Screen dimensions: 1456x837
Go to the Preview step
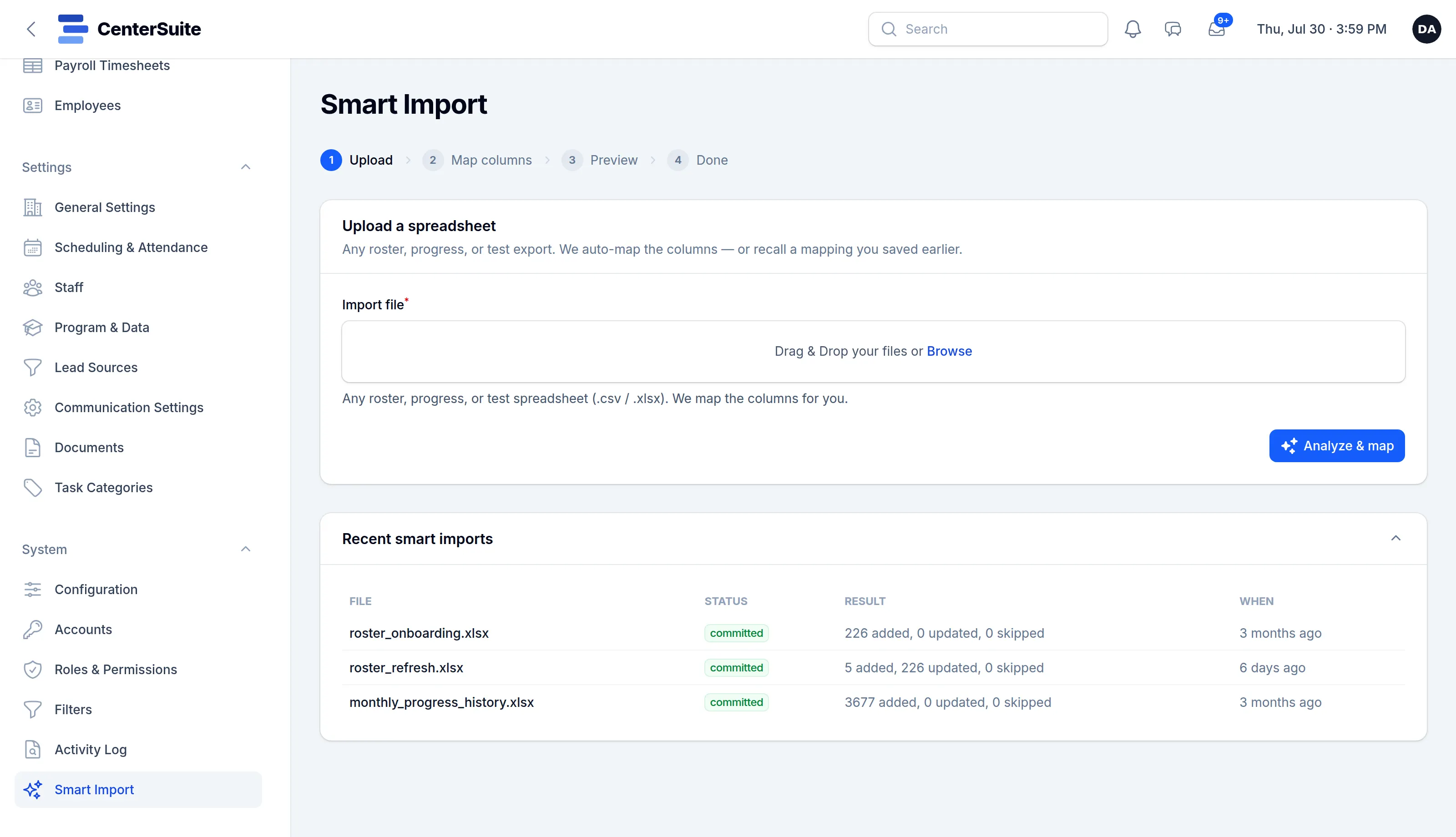(x=600, y=161)
